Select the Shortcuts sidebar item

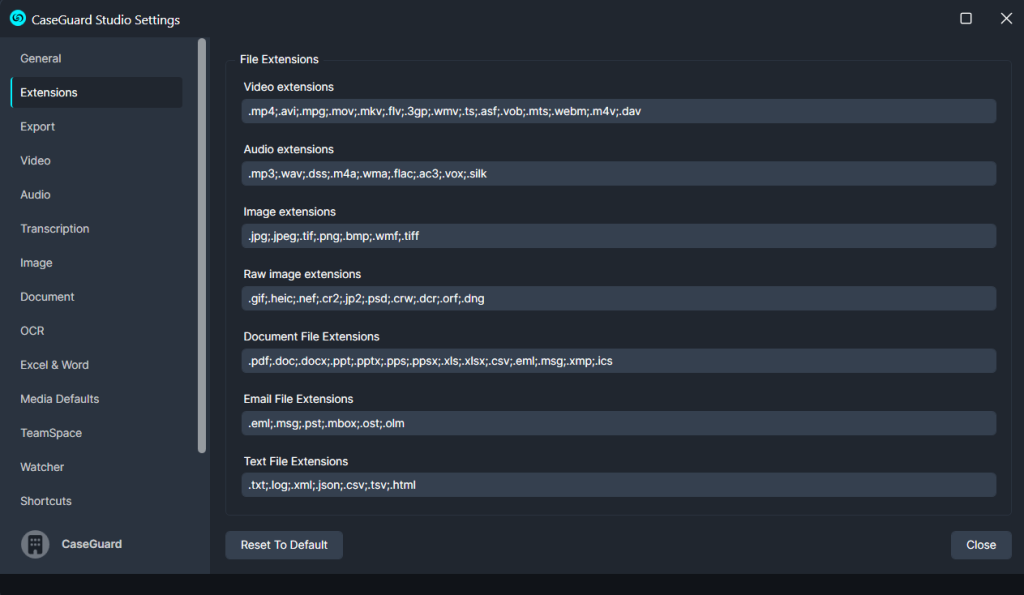(x=46, y=501)
